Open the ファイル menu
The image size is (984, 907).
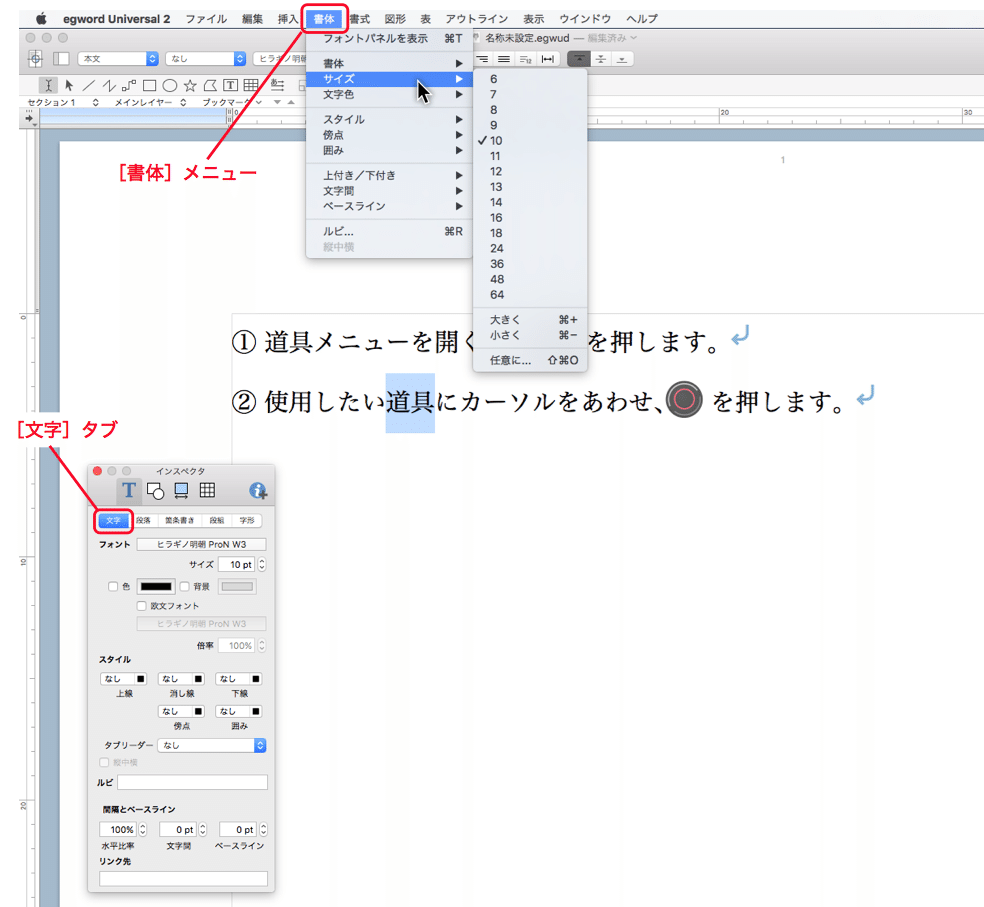tap(206, 19)
